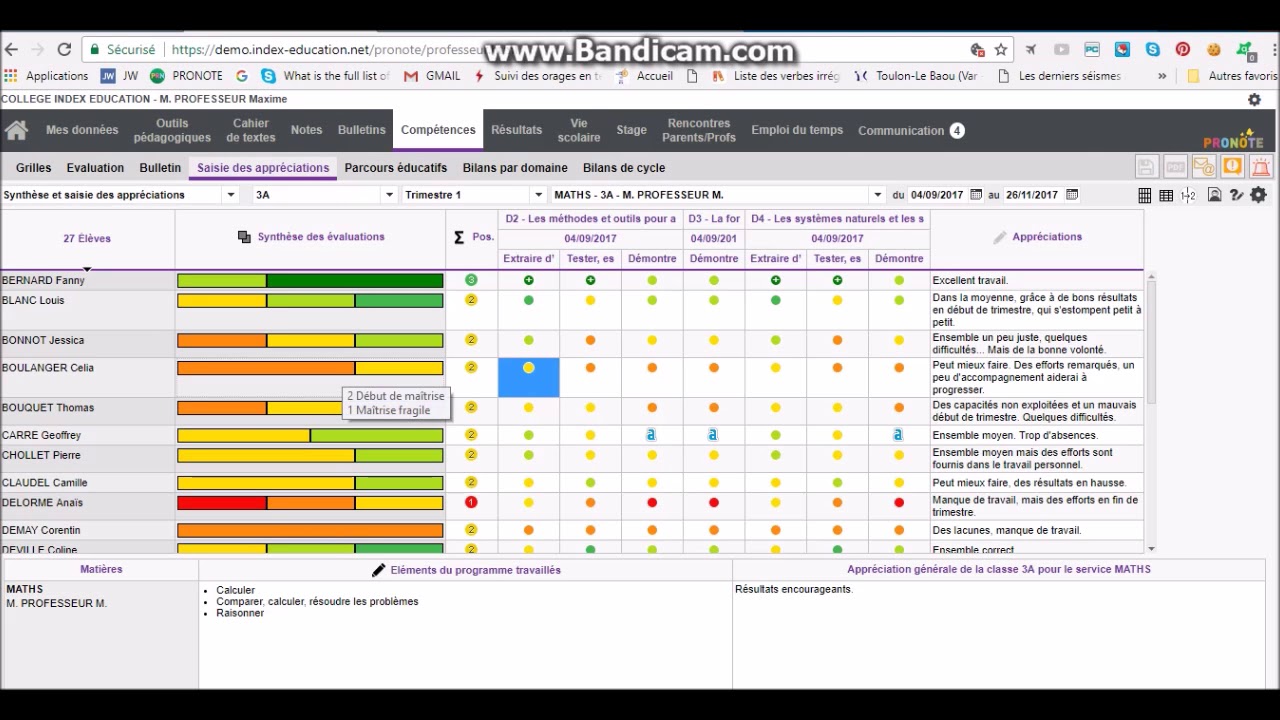Edit the Excellent travail appreciation
1280x720 pixels.
coord(1036,281)
